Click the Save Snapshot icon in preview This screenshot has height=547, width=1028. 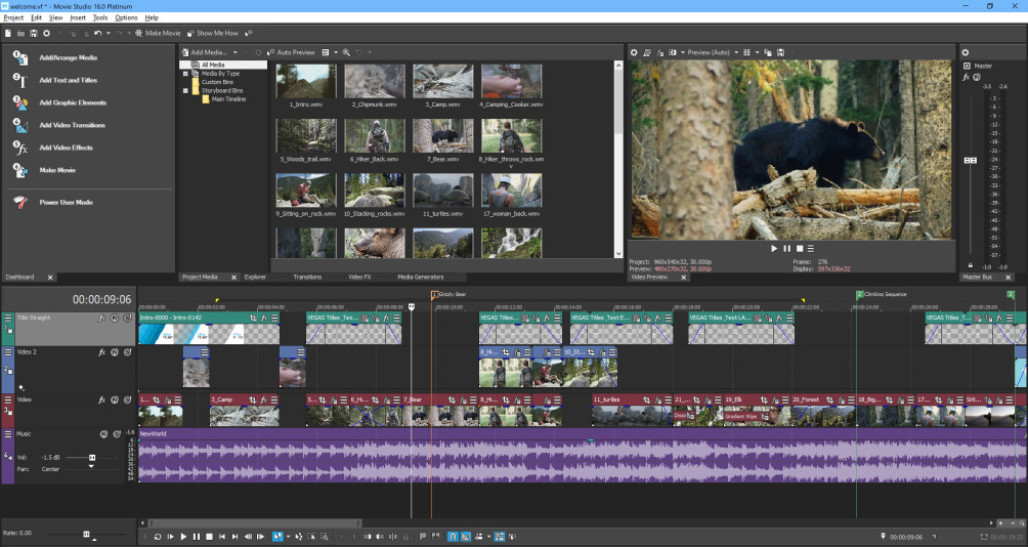click(780, 52)
